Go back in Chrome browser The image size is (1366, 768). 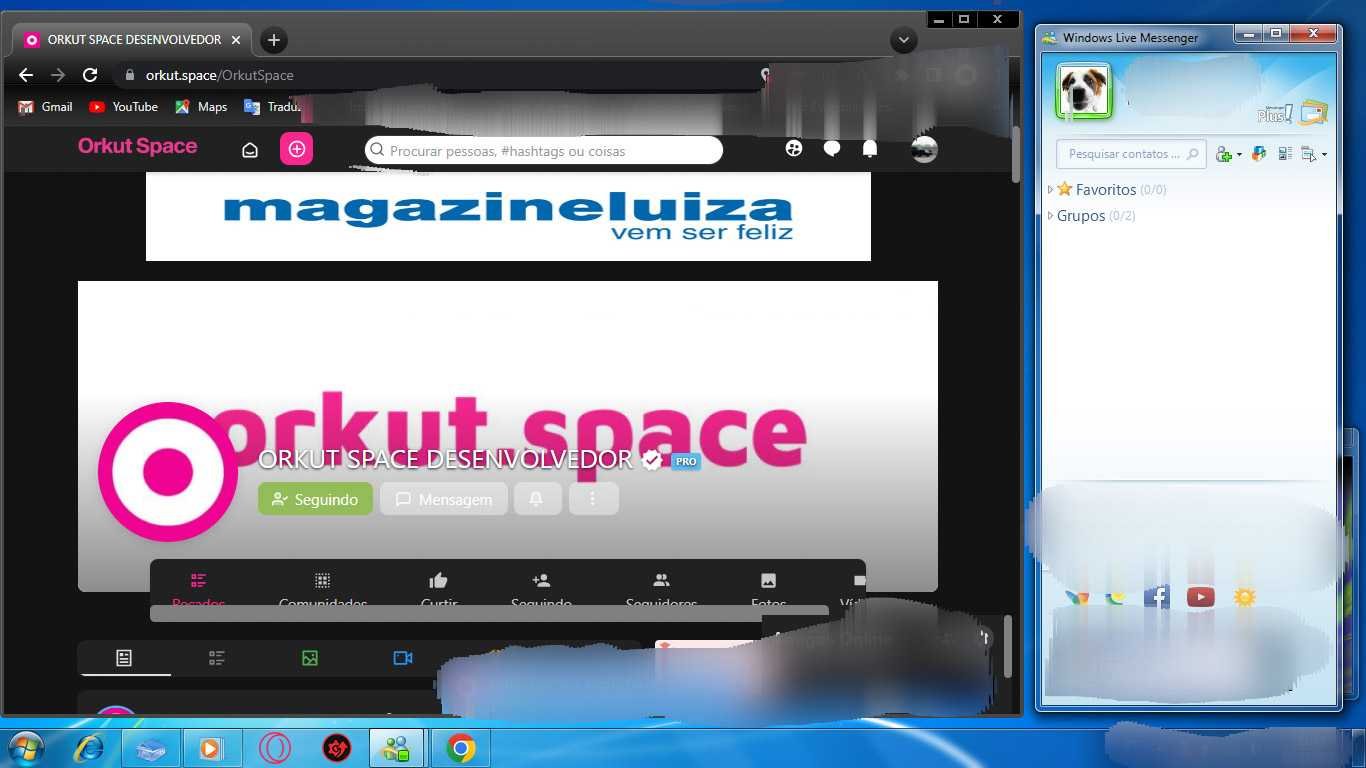(26, 75)
